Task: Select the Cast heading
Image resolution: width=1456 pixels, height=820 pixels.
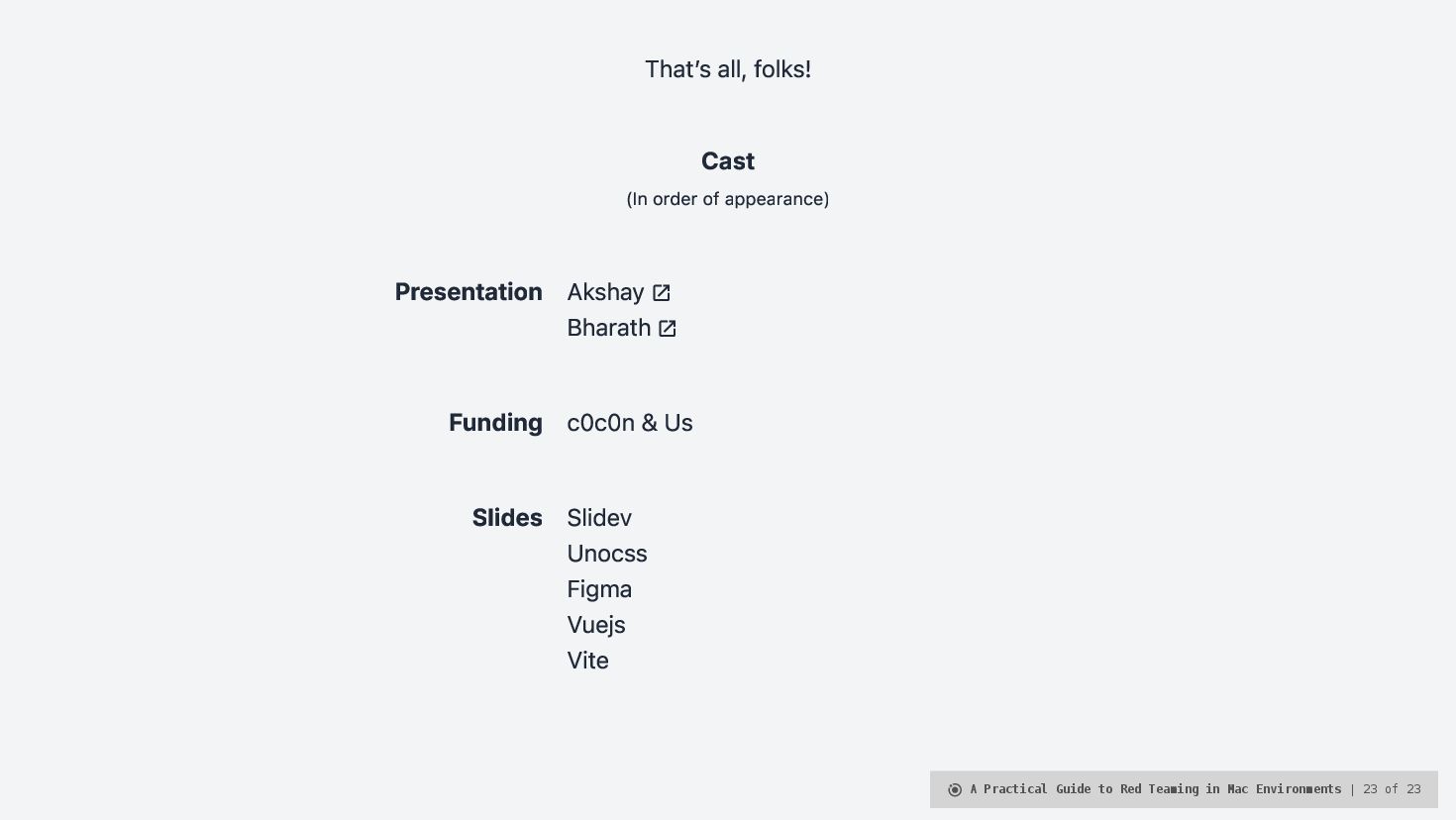Action: pos(728,161)
